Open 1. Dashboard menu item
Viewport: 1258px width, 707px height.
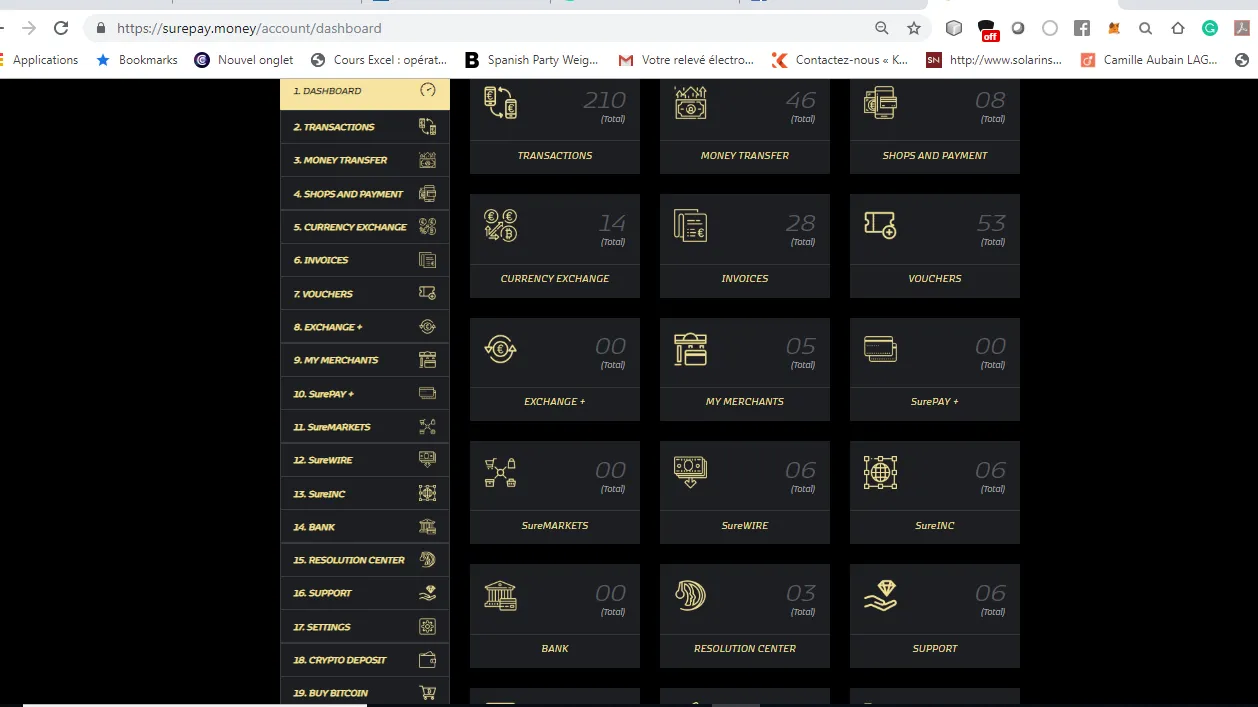365,91
